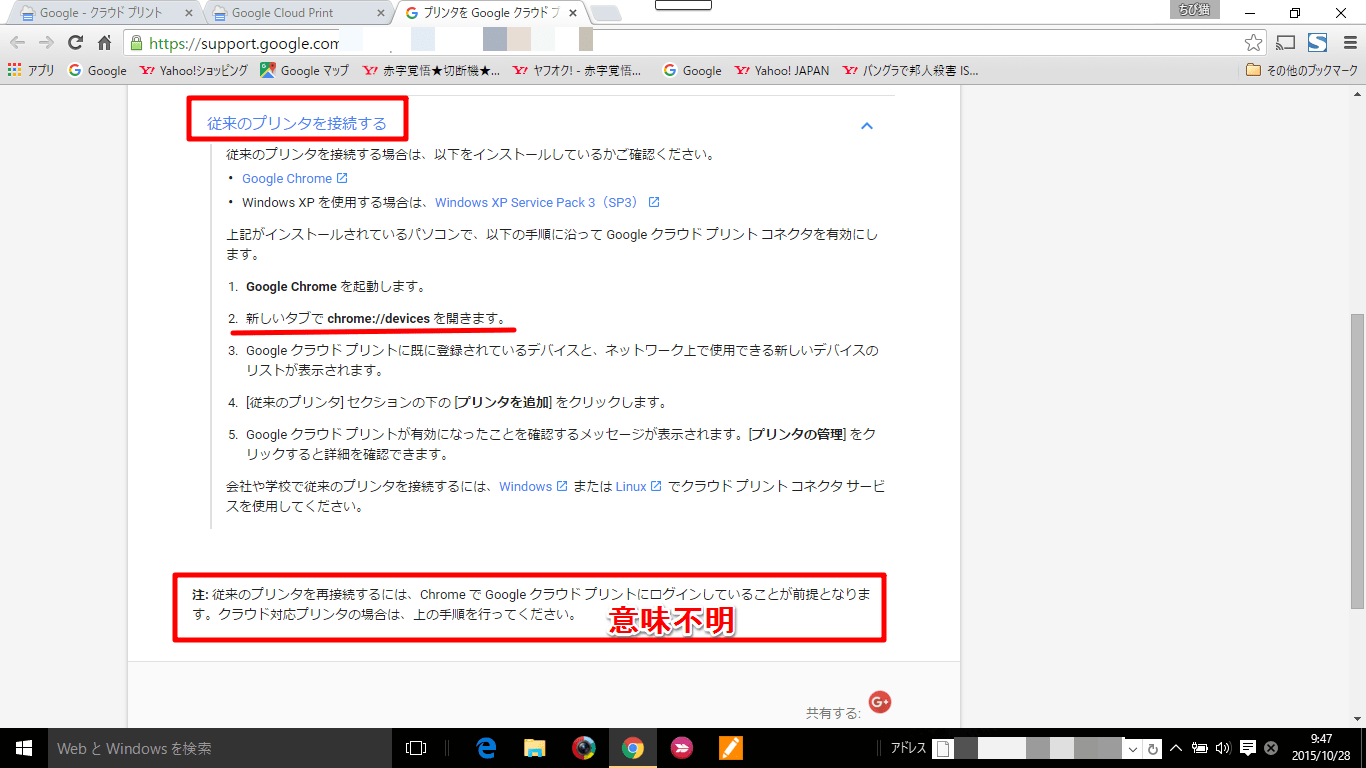1366x768 pixels.
Task: Open the Google Chrome download link
Action: [x=287, y=178]
